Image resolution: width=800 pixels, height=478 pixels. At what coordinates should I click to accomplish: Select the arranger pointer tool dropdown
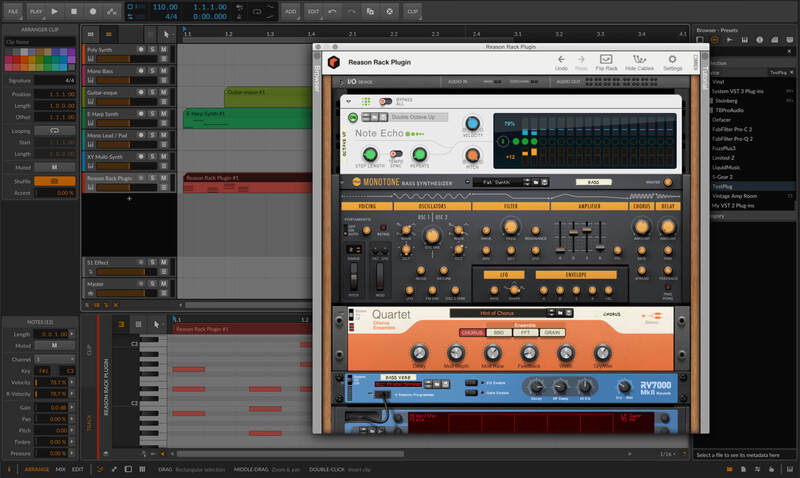coord(166,34)
